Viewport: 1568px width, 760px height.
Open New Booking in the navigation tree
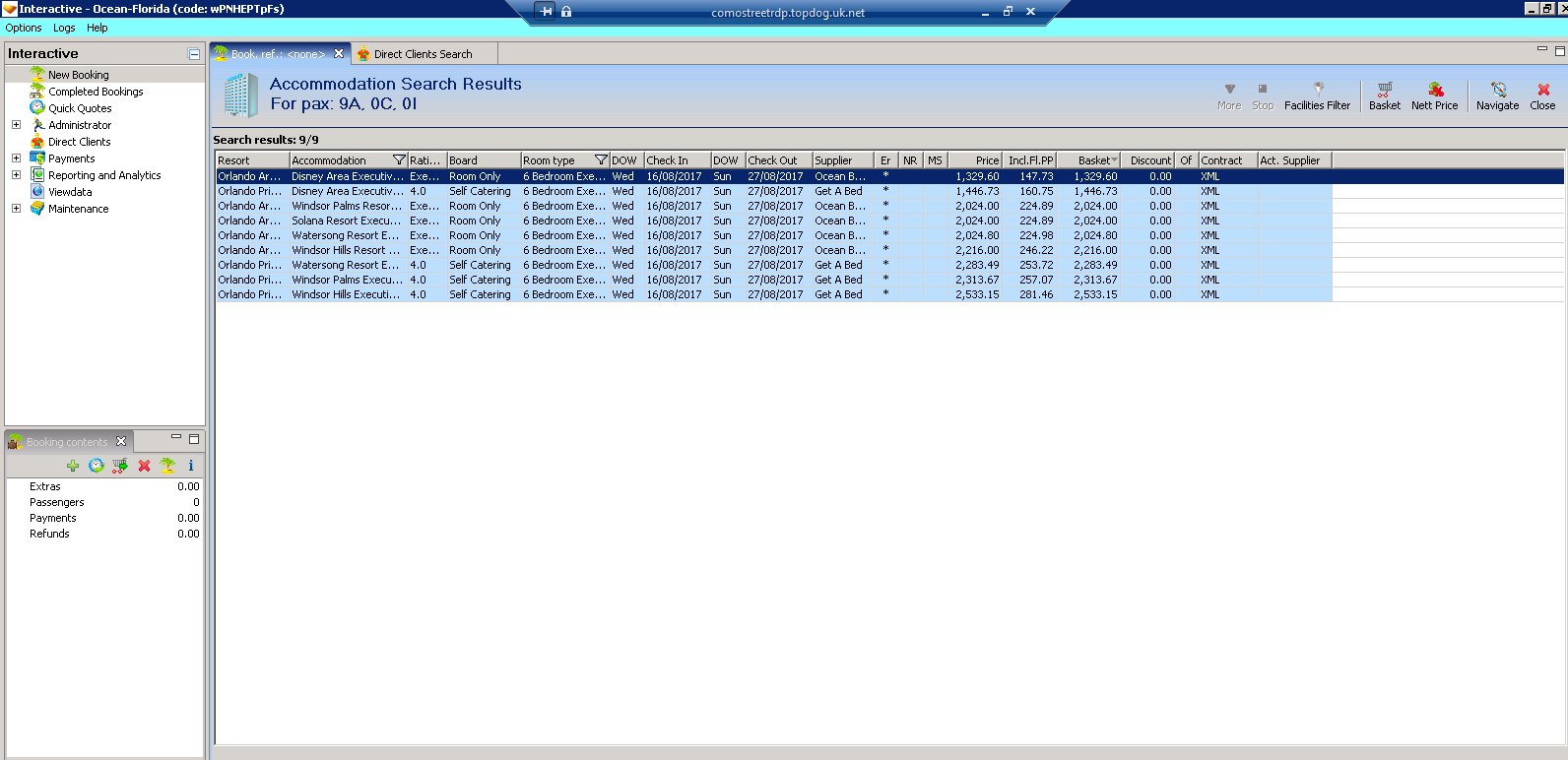coord(79,75)
